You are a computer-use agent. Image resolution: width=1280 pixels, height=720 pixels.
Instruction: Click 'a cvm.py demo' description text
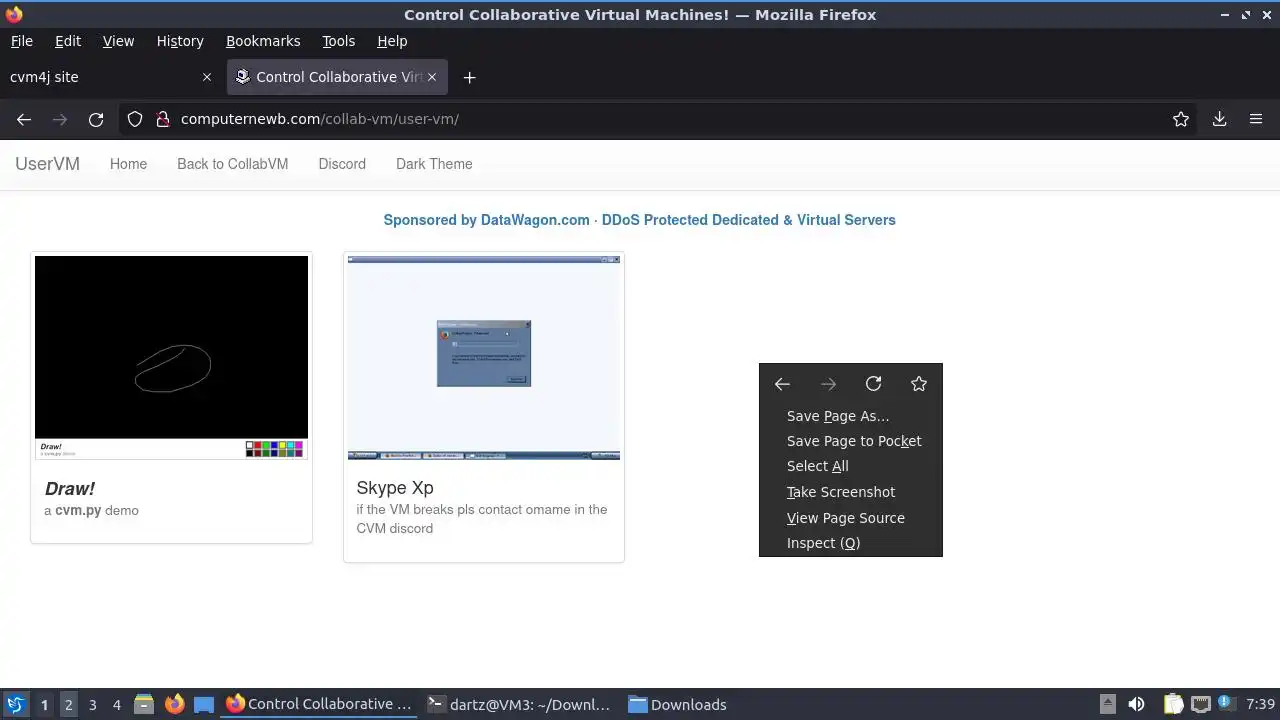click(x=91, y=510)
